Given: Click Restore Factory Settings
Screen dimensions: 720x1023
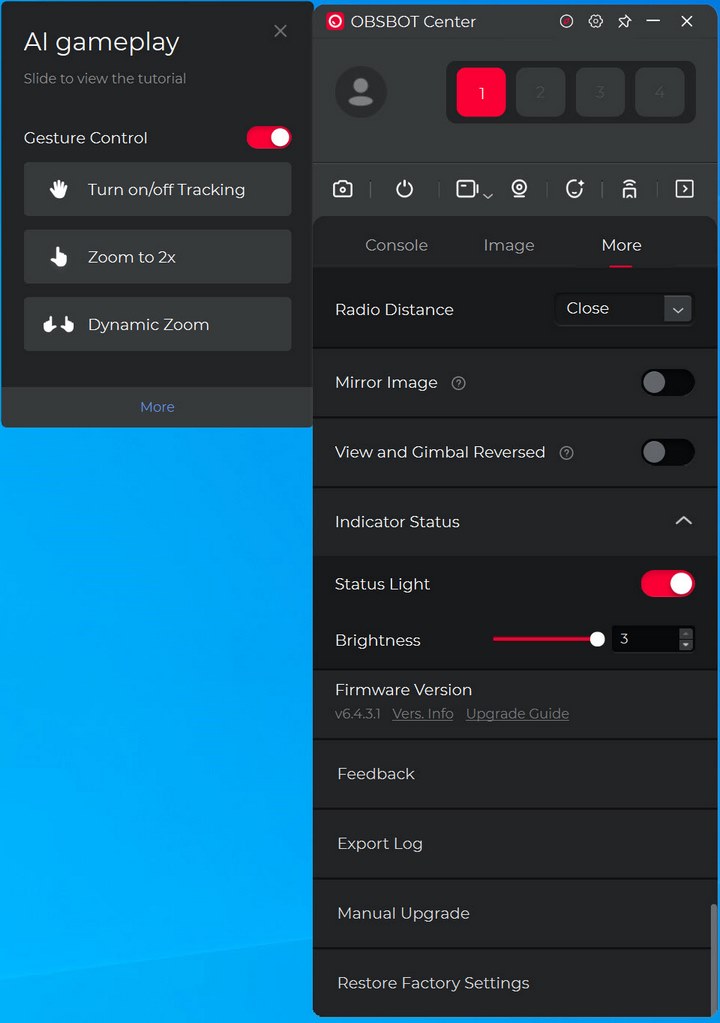Looking at the screenshot, I should coord(433,983).
